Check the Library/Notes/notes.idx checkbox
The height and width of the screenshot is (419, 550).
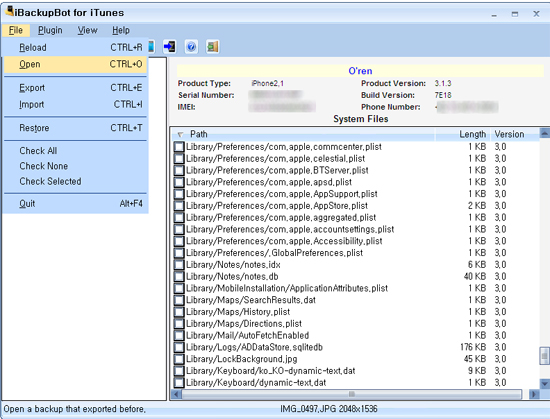[179, 265]
